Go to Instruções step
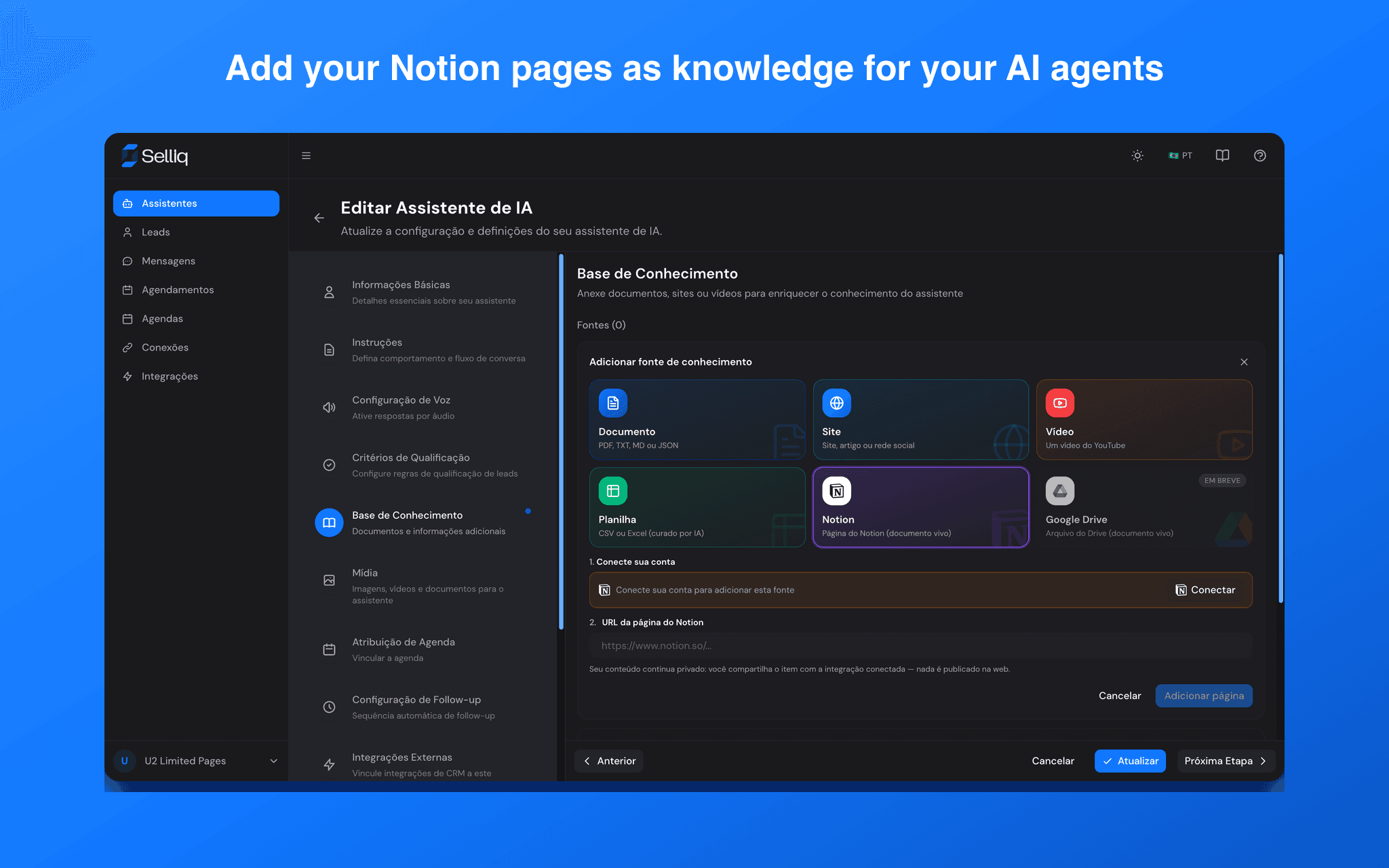Screen dimensions: 1389x868 coord(423,350)
